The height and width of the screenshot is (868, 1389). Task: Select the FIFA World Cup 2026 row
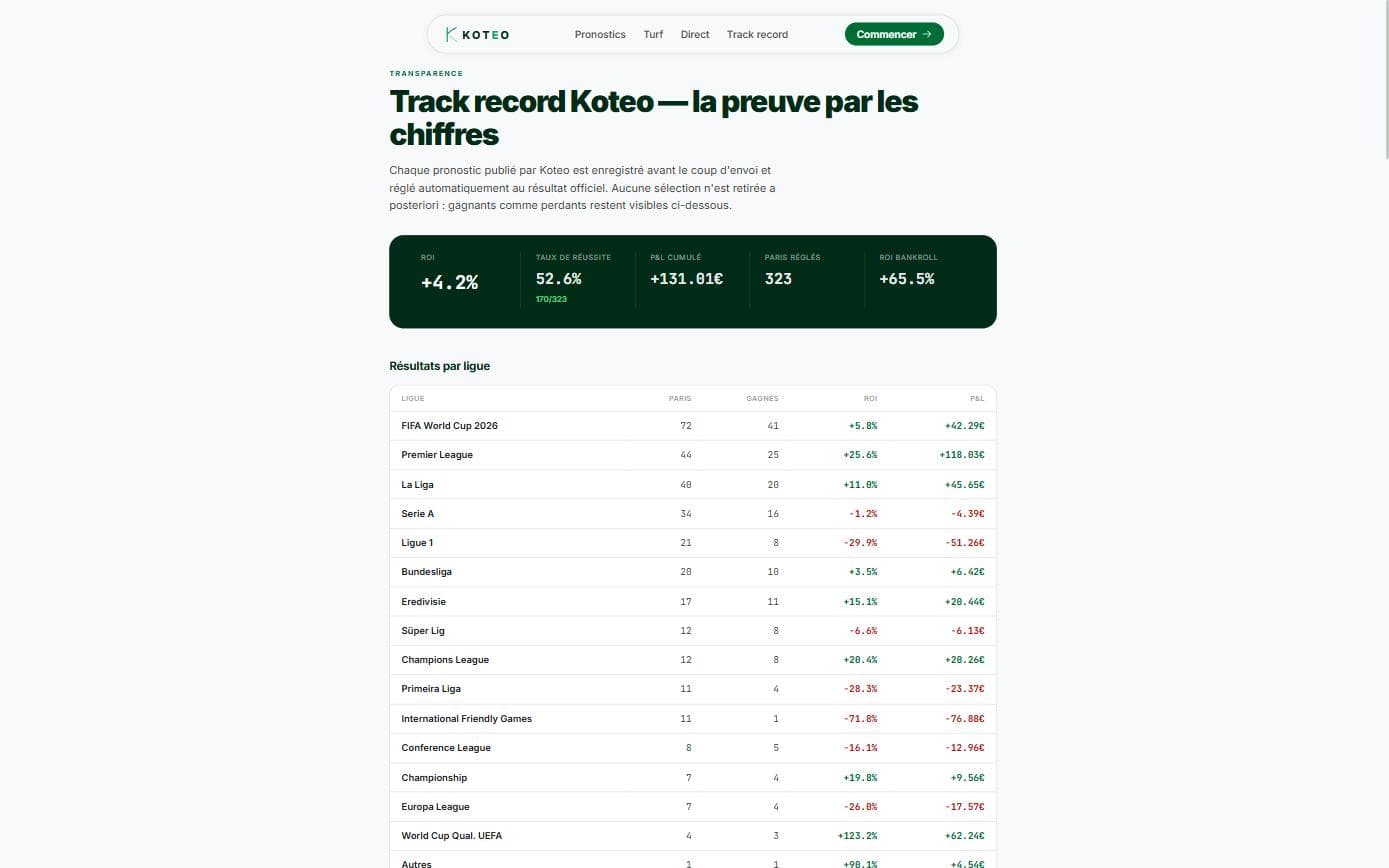693,426
